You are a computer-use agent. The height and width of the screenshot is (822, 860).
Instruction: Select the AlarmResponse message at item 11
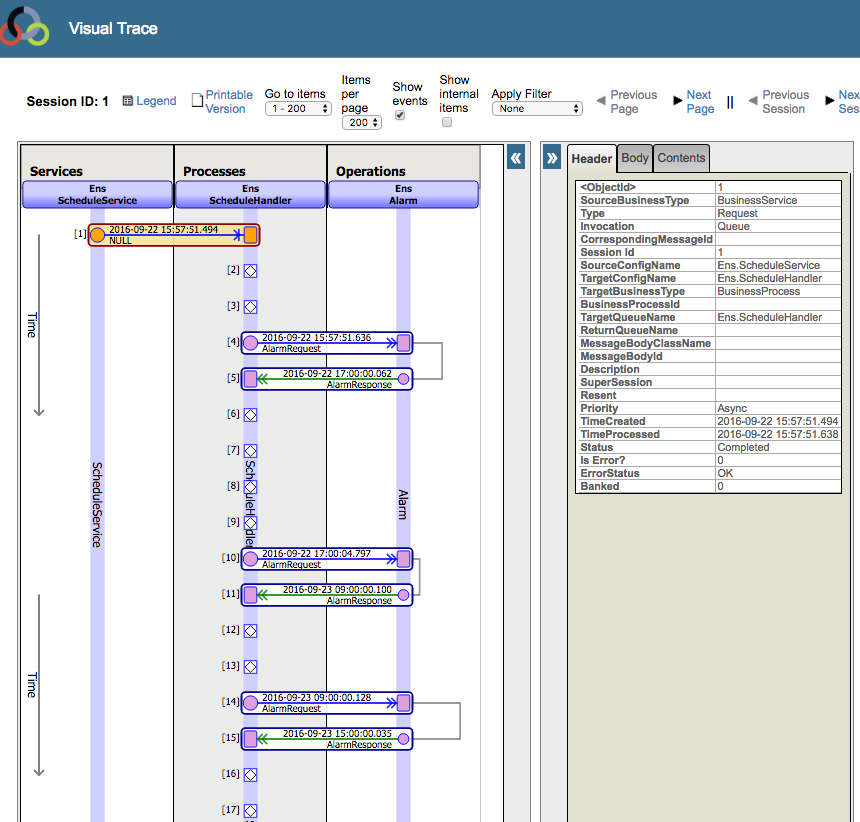(326, 595)
